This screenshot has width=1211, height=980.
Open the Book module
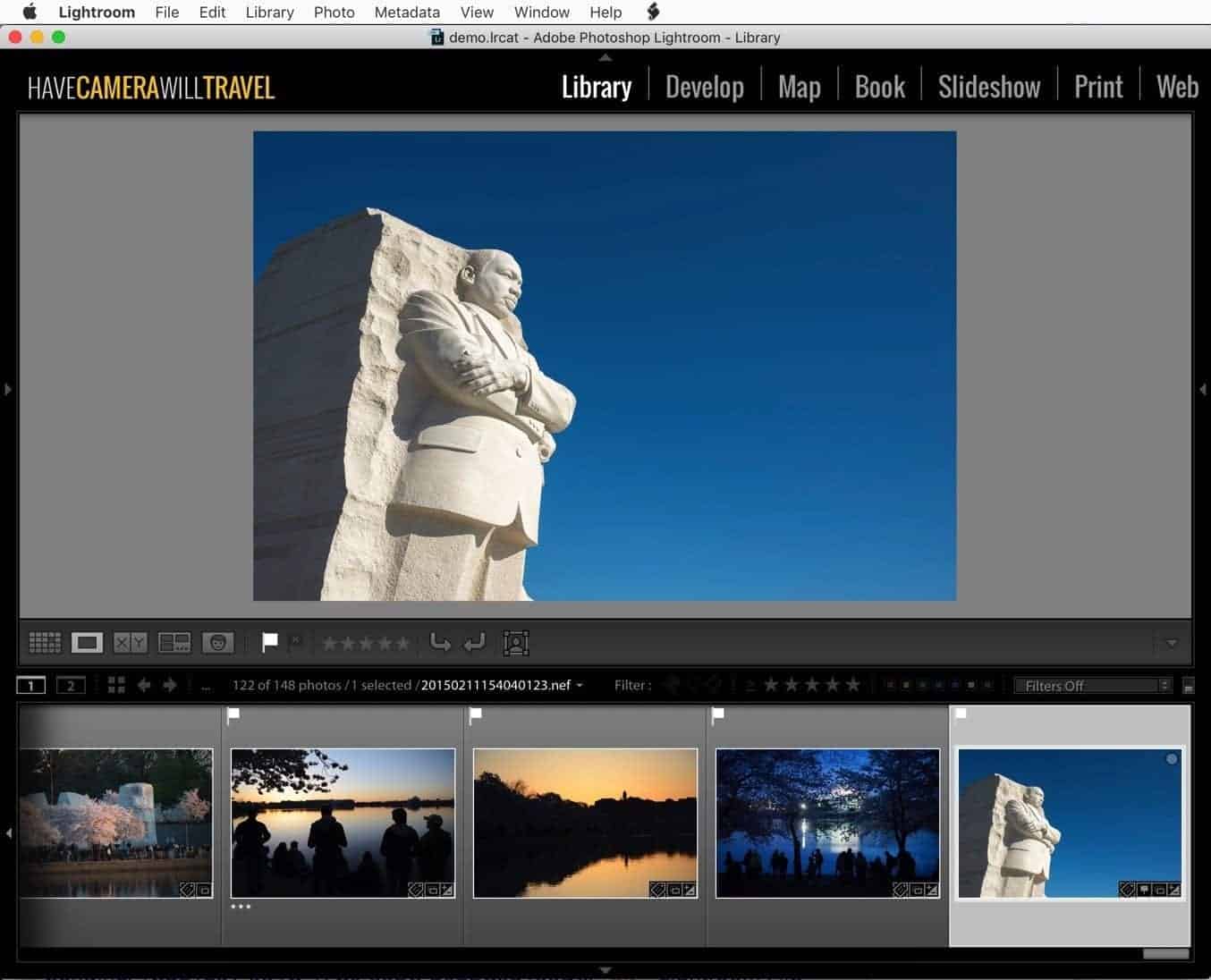pos(880,87)
